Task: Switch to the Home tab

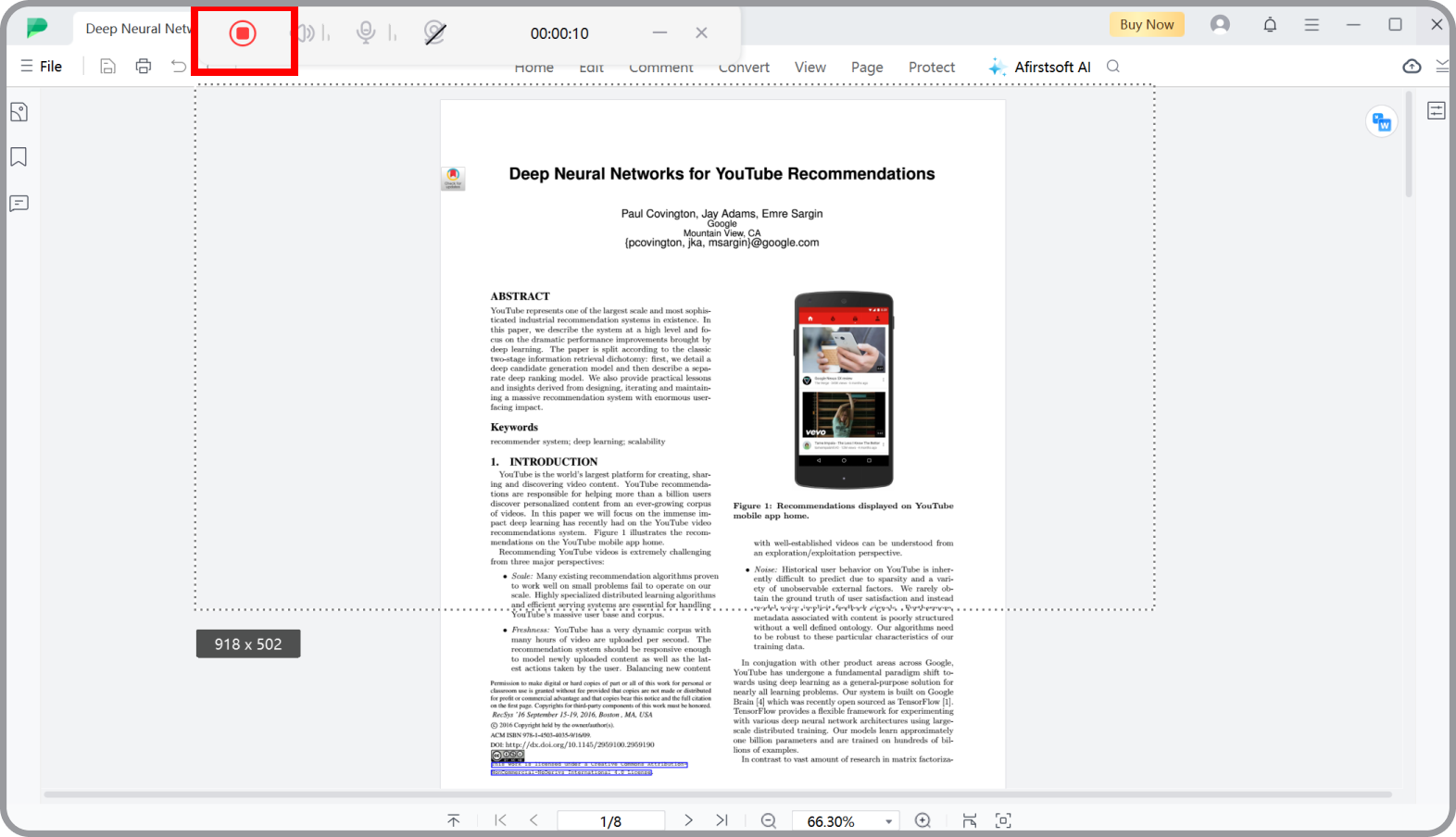Action: point(534,68)
